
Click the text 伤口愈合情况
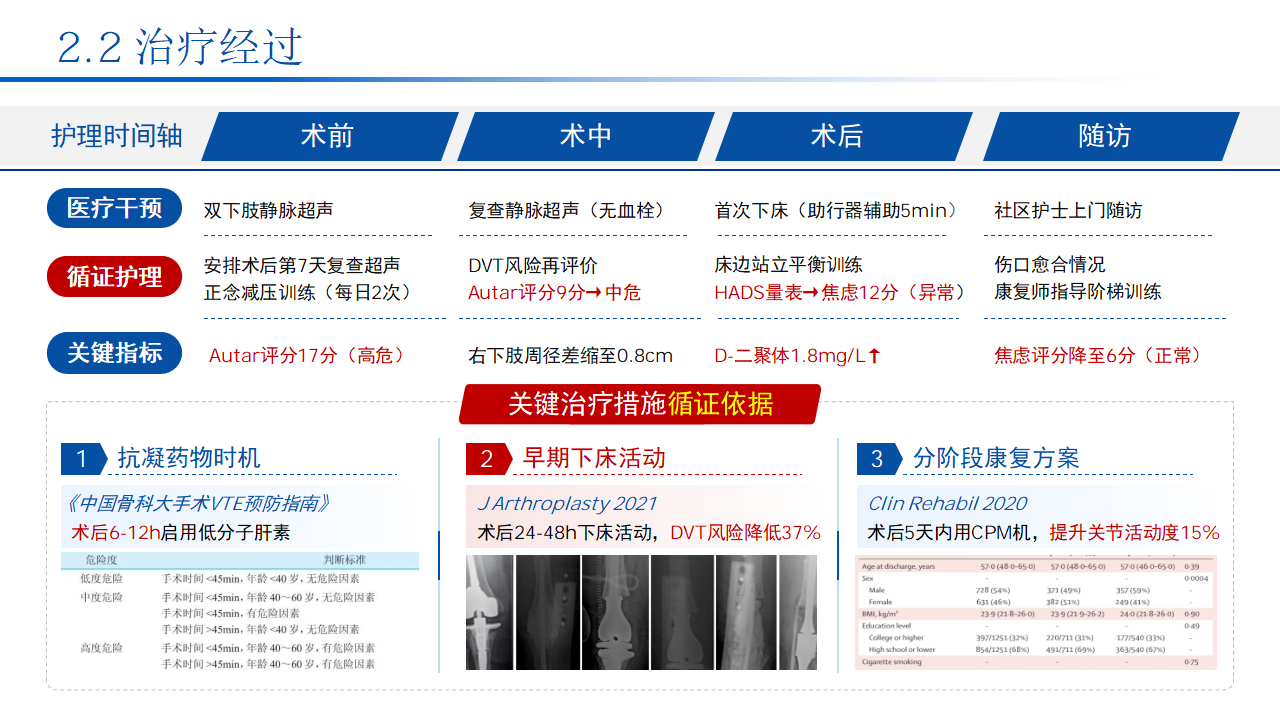click(1050, 265)
